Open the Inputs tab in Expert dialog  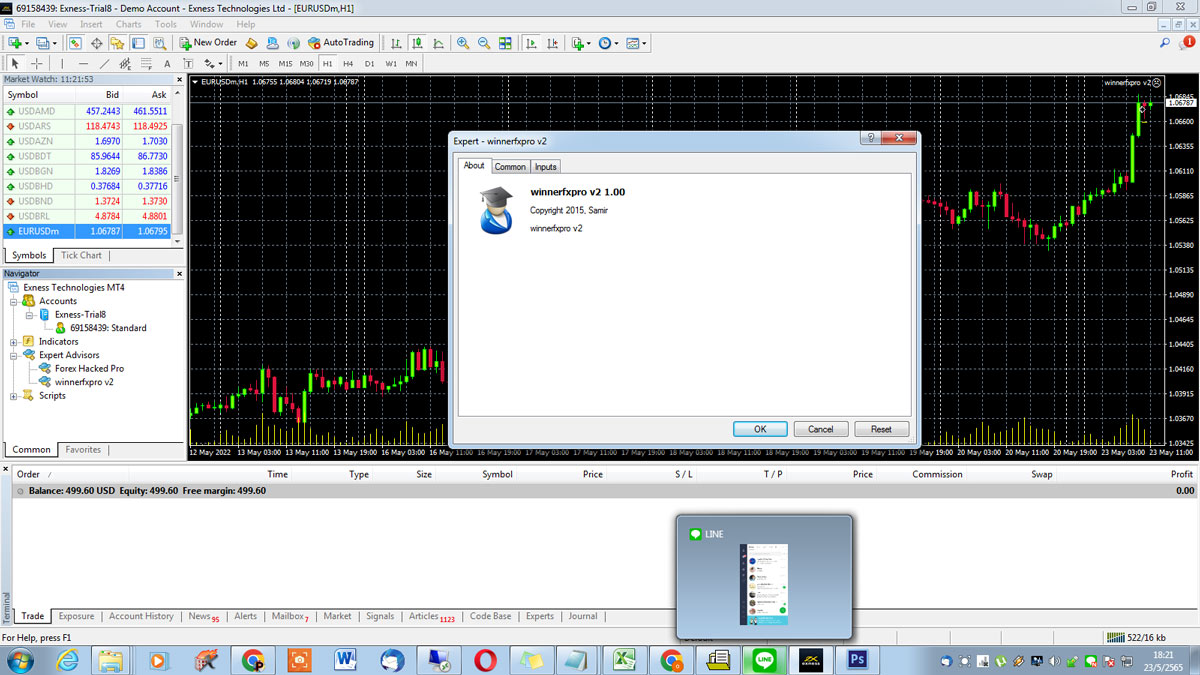click(545, 167)
